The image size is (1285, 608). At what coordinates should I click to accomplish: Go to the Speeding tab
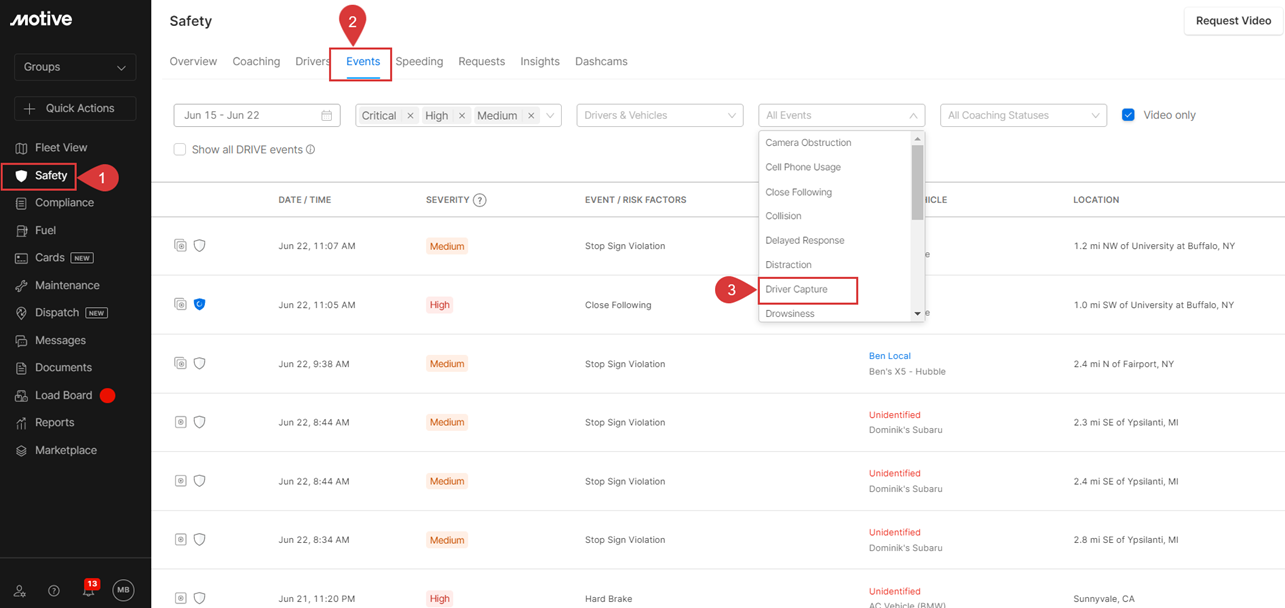click(419, 62)
